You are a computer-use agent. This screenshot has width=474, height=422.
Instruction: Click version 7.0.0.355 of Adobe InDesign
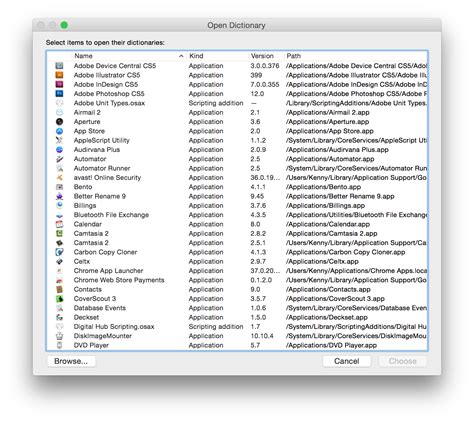(265, 84)
